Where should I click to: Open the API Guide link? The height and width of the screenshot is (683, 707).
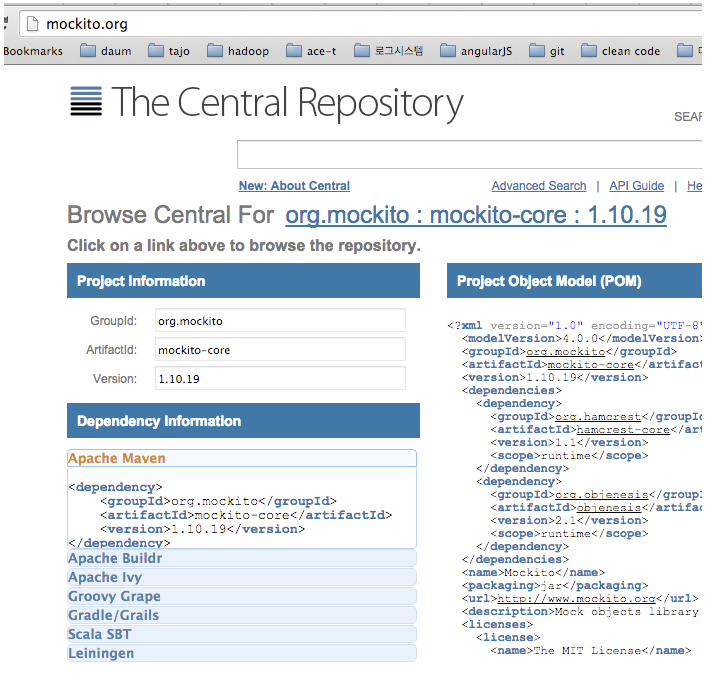(x=637, y=186)
